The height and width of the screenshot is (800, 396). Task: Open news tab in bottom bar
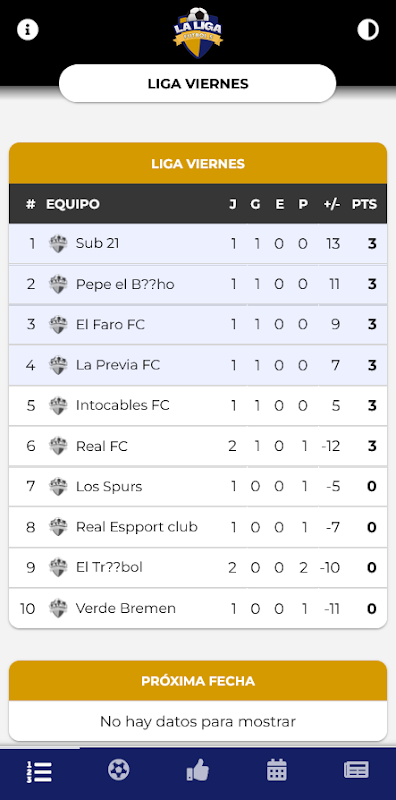[x=356, y=769]
